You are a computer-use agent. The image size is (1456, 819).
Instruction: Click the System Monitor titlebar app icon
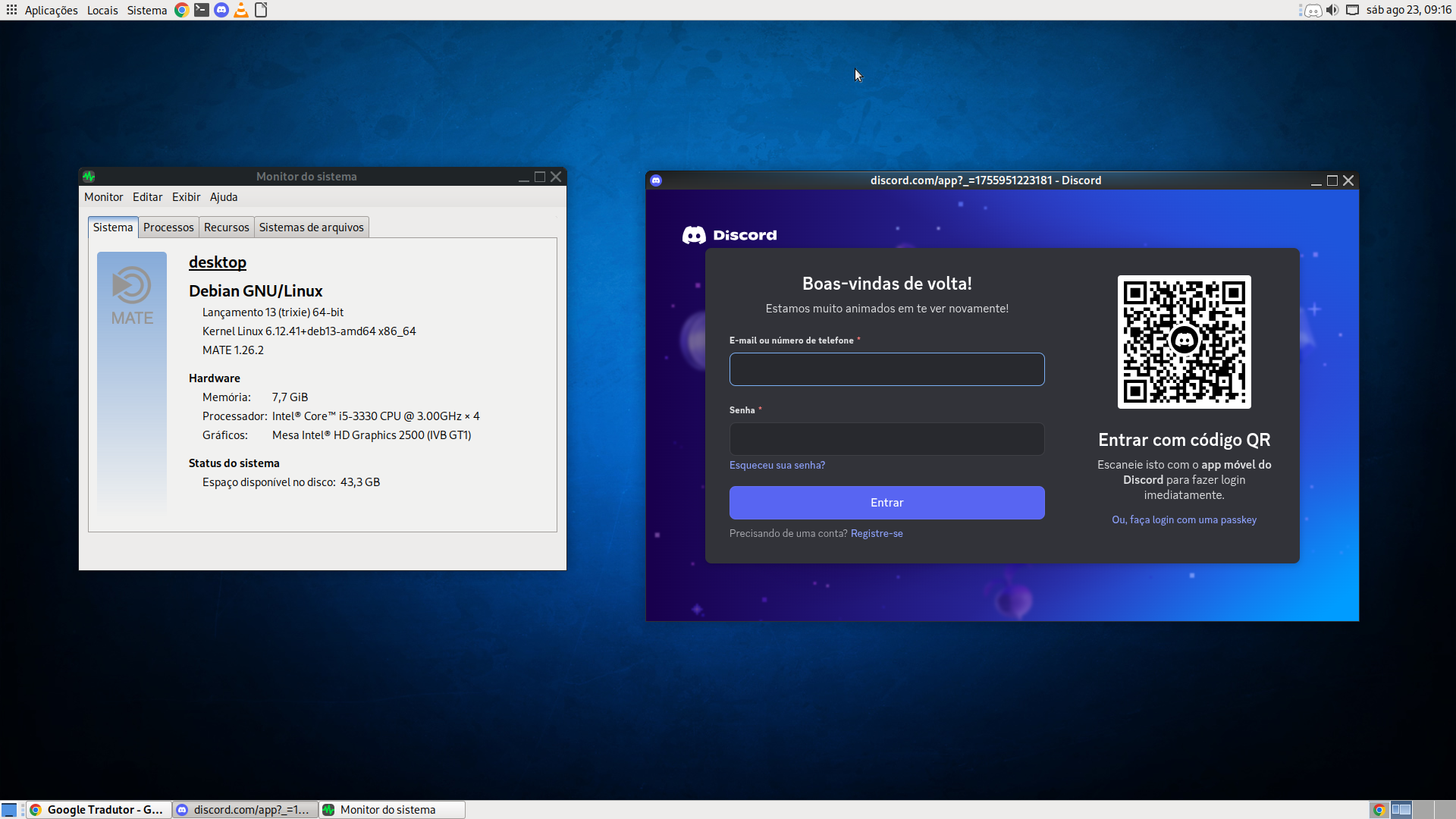click(89, 177)
